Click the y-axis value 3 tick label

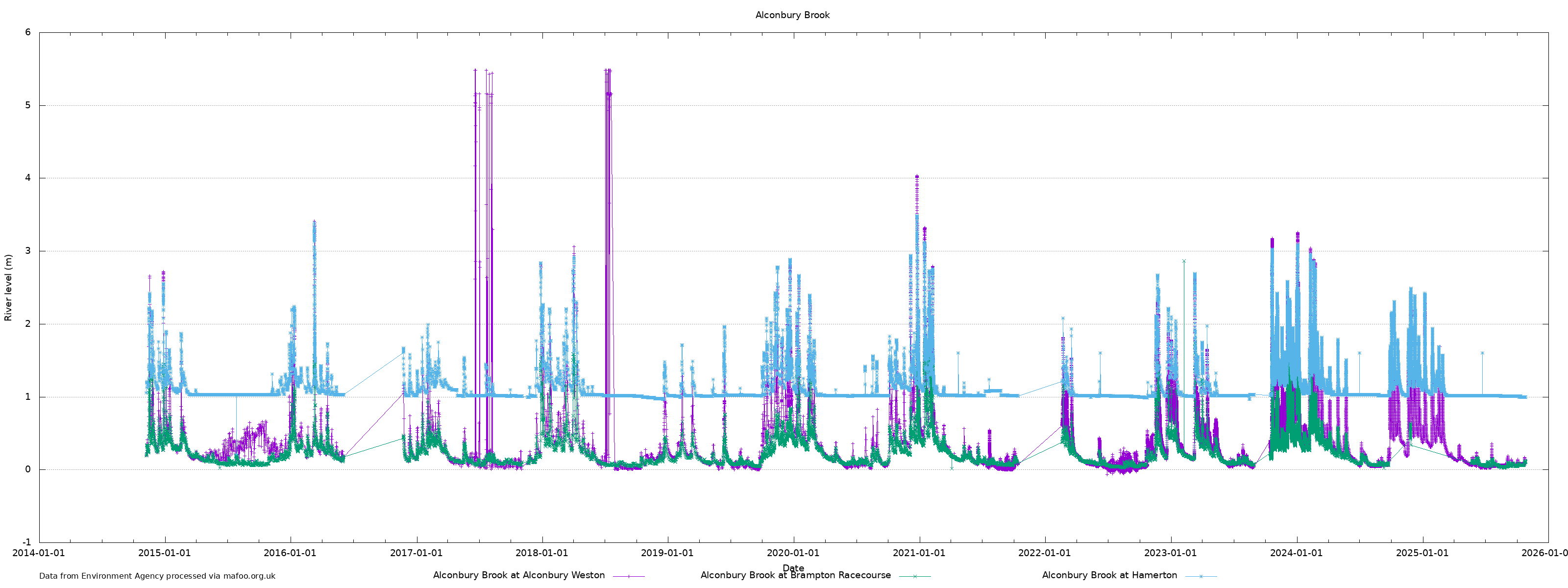pos(28,251)
